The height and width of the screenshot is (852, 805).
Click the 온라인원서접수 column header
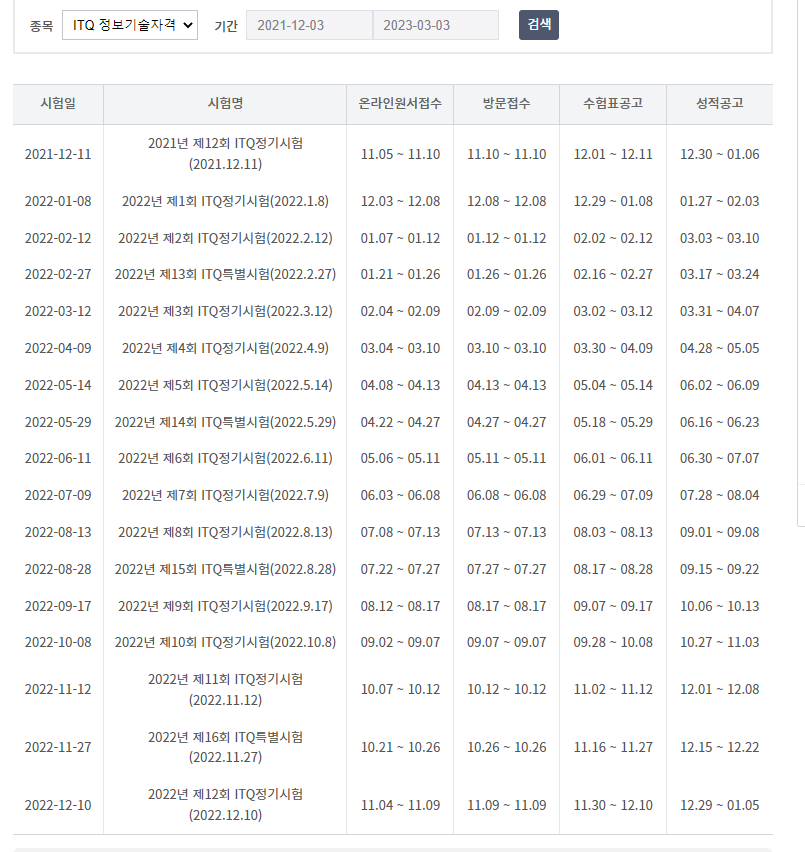click(x=400, y=104)
